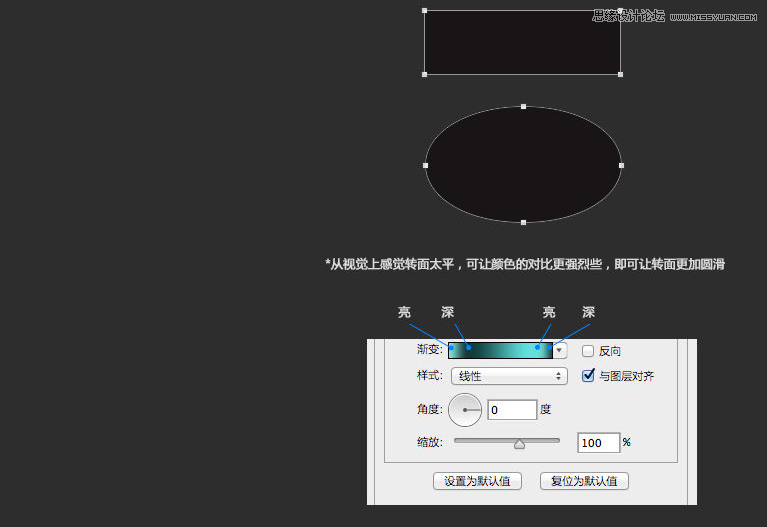Click the ellipse's top anchor point
Image resolution: width=767 pixels, height=527 pixels.
pos(523,106)
